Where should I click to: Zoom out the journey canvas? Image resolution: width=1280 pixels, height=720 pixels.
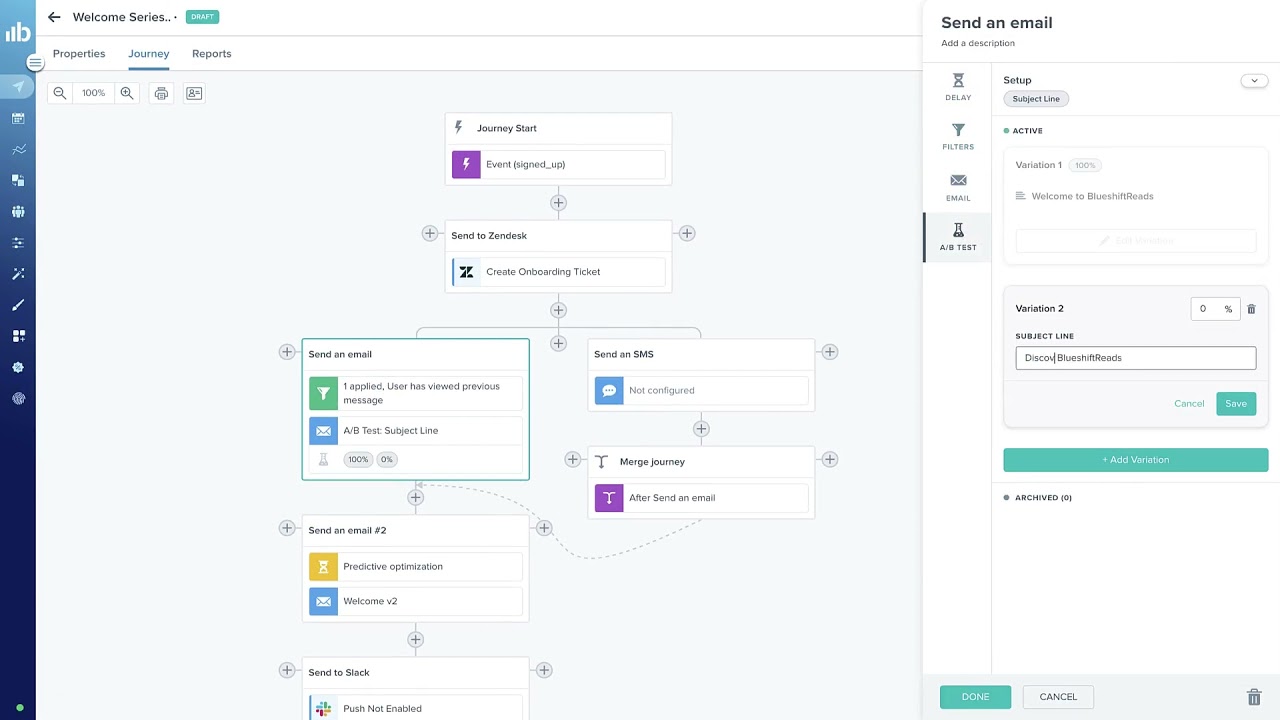[60, 93]
